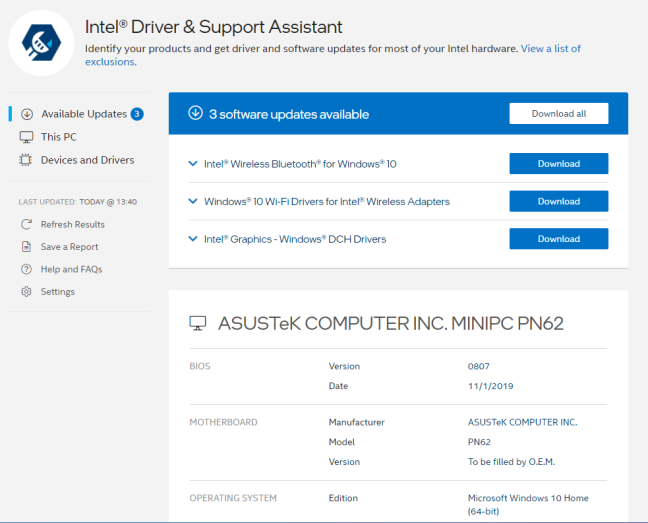The image size is (648, 523).
Task: Click the motherboard model value PN62
Action: (x=479, y=442)
